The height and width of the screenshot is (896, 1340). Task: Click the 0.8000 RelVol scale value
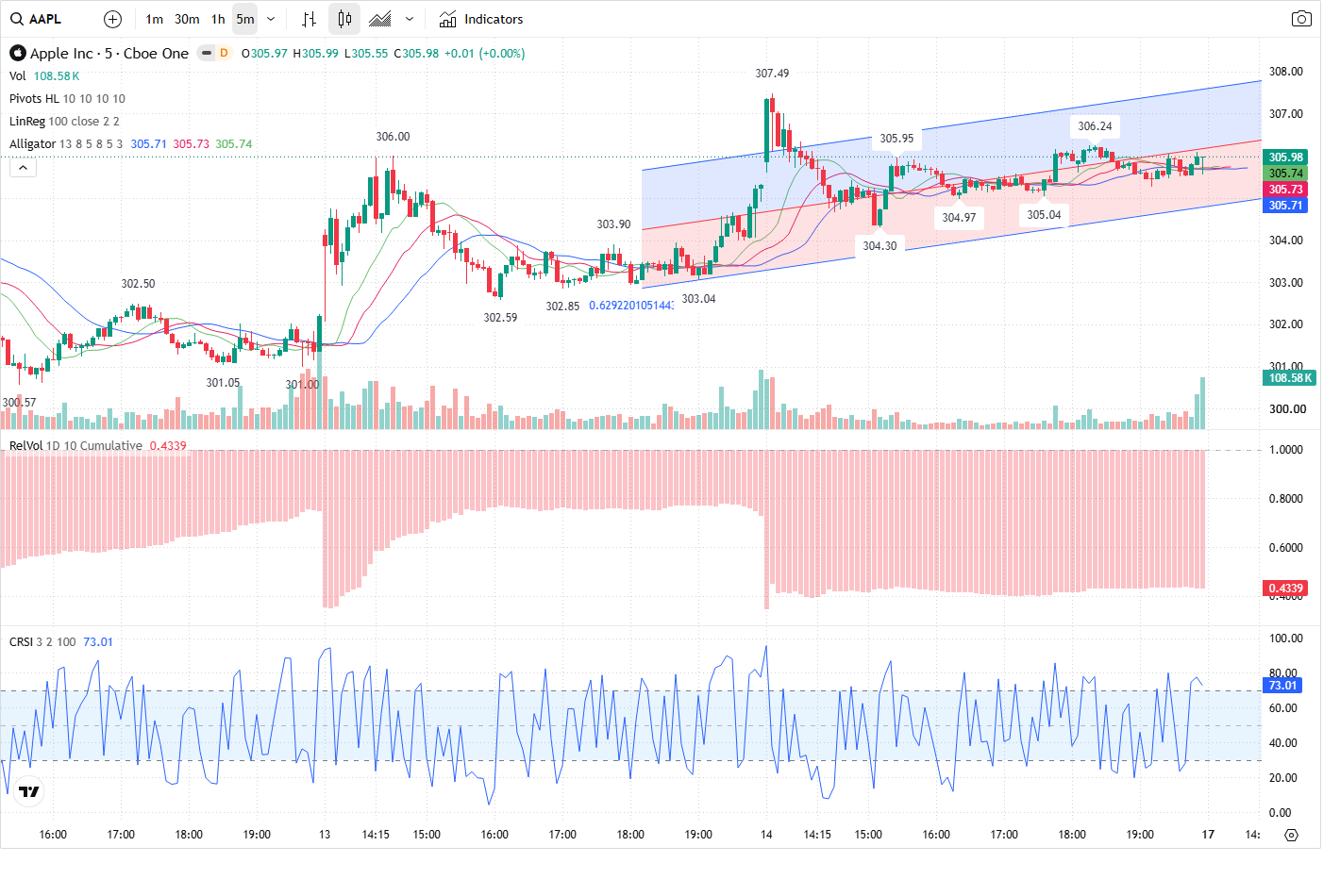(x=1285, y=499)
